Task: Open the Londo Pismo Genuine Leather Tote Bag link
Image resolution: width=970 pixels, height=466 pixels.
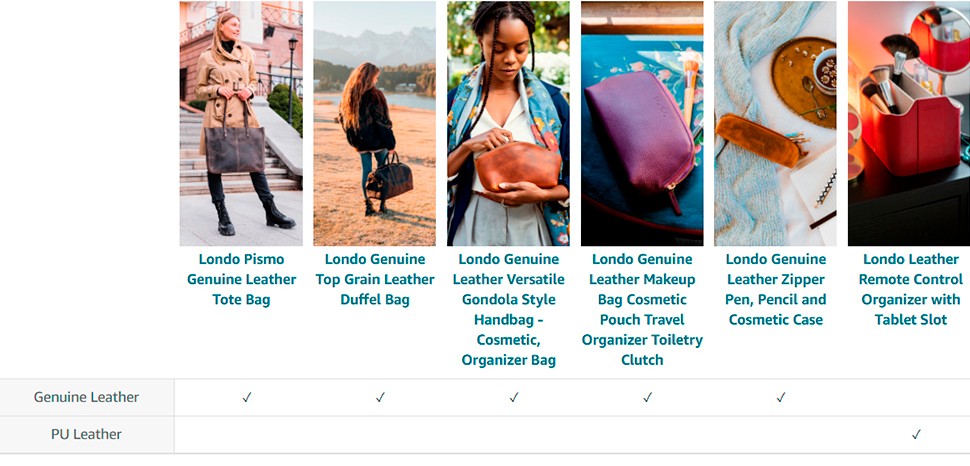Action: click(x=241, y=280)
